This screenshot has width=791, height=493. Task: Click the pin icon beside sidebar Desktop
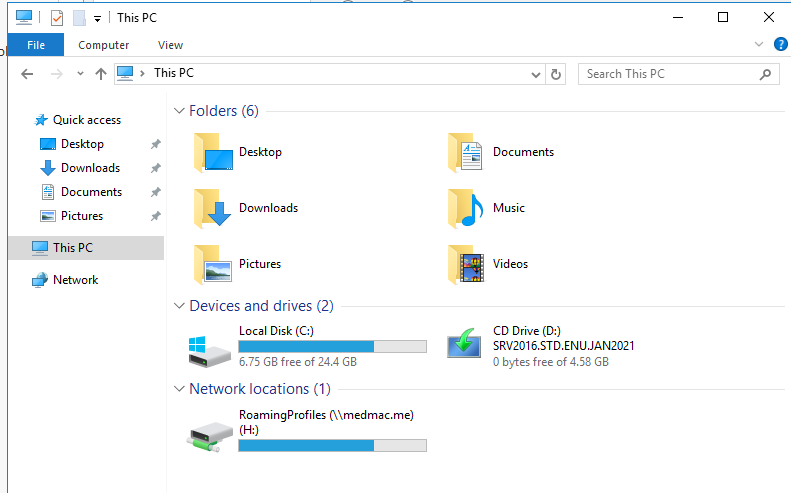click(155, 144)
